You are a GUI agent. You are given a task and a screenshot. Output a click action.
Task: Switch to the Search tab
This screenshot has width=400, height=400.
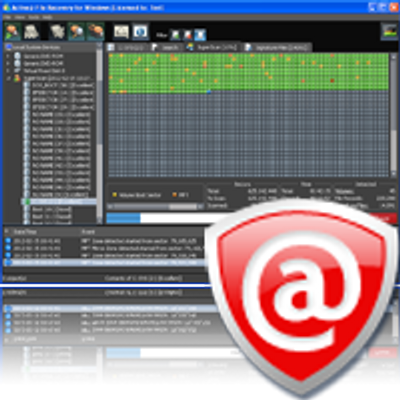coord(166,48)
